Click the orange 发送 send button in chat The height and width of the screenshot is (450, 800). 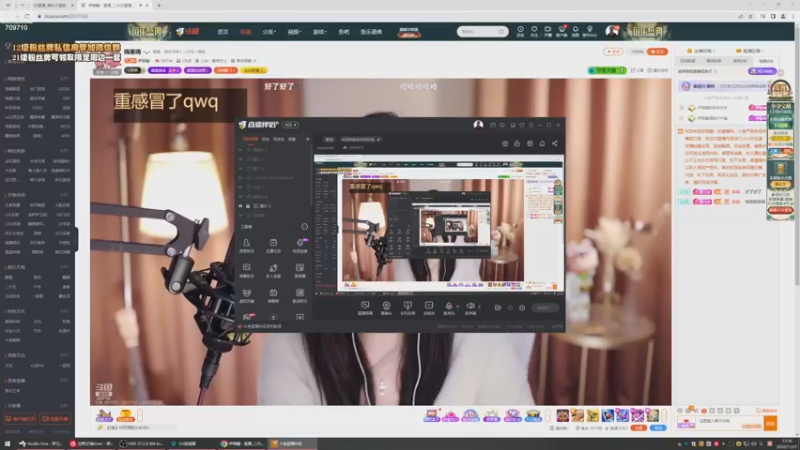coord(770,423)
